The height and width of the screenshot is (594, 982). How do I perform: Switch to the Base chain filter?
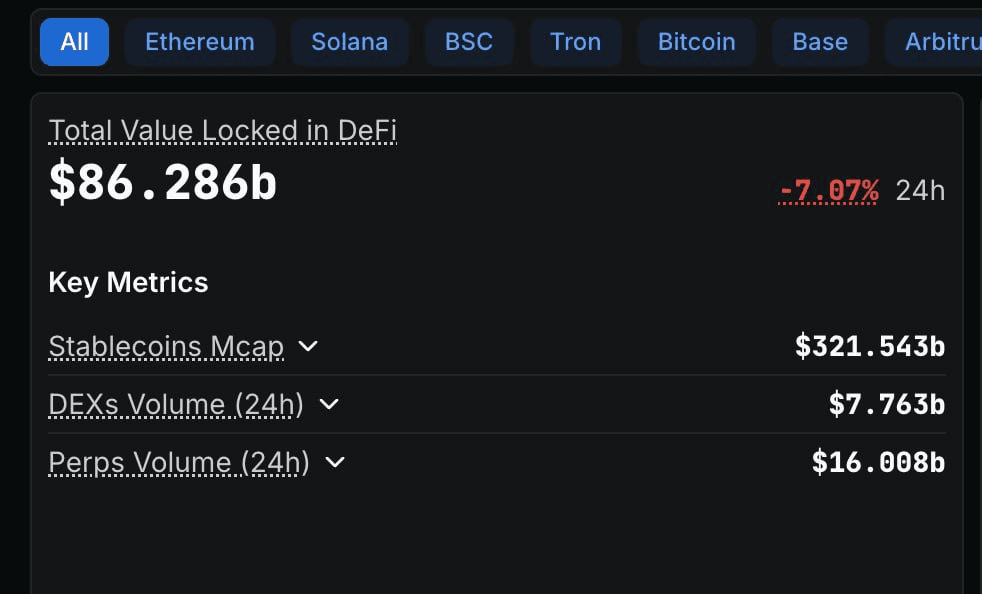(x=820, y=42)
